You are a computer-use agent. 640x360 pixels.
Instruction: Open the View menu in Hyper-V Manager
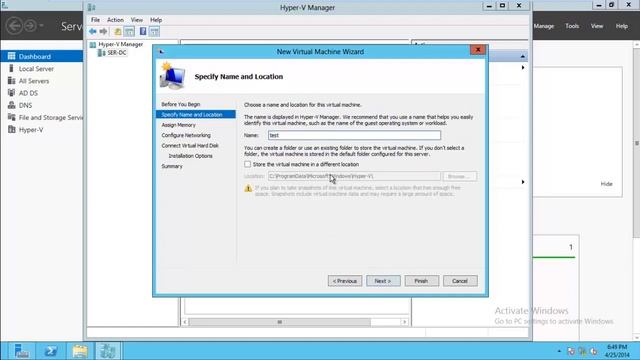coord(137,20)
